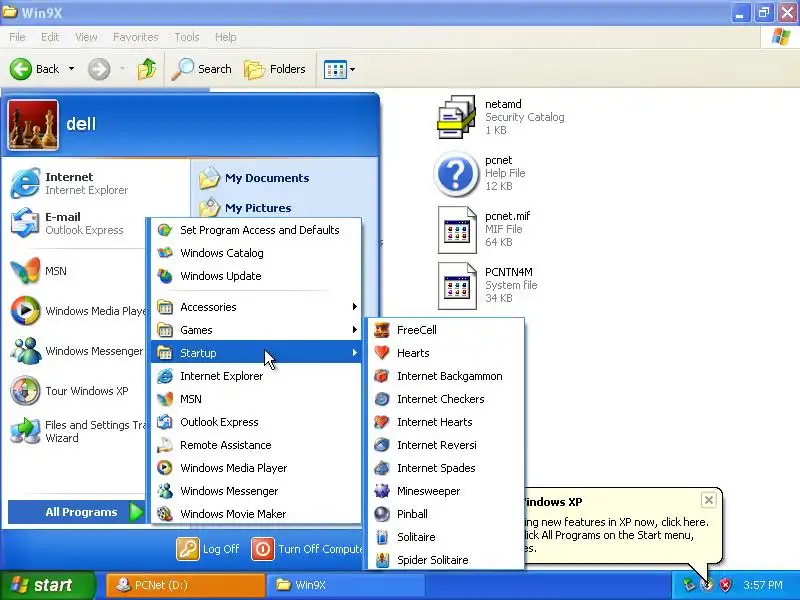
Task: Select Set Program Access and Defaults
Action: click(x=256, y=230)
